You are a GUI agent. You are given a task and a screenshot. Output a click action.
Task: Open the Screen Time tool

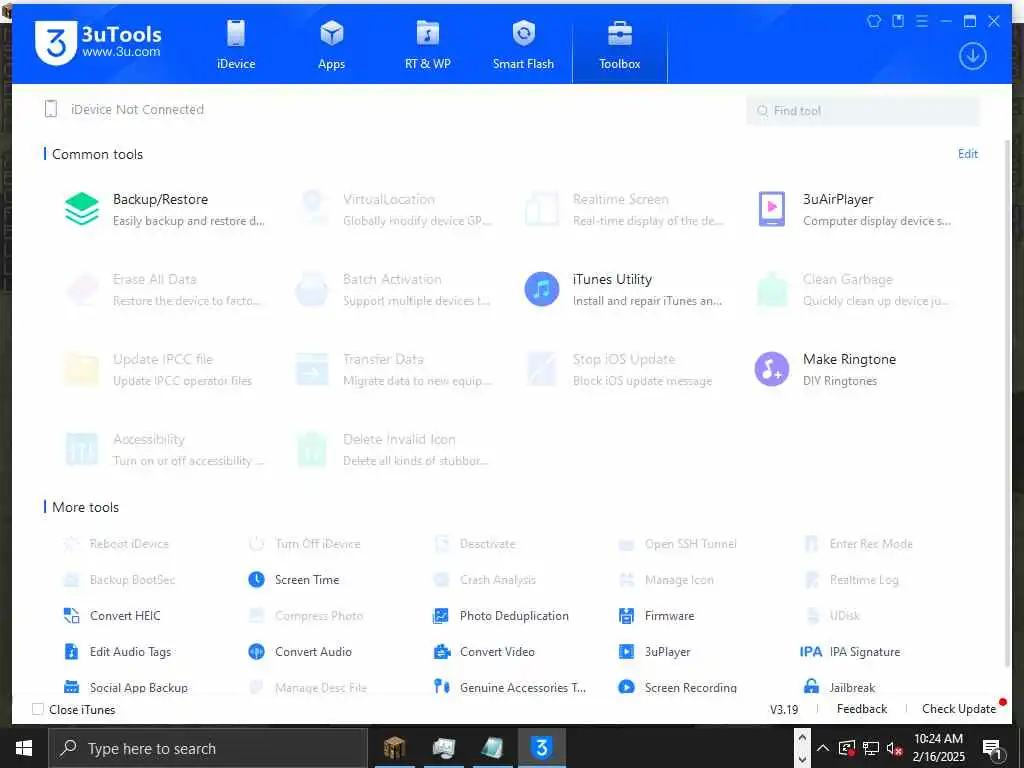point(294,579)
